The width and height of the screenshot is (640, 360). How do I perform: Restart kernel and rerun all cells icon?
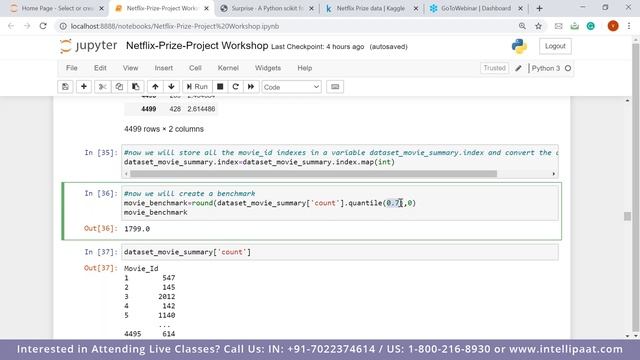251,87
